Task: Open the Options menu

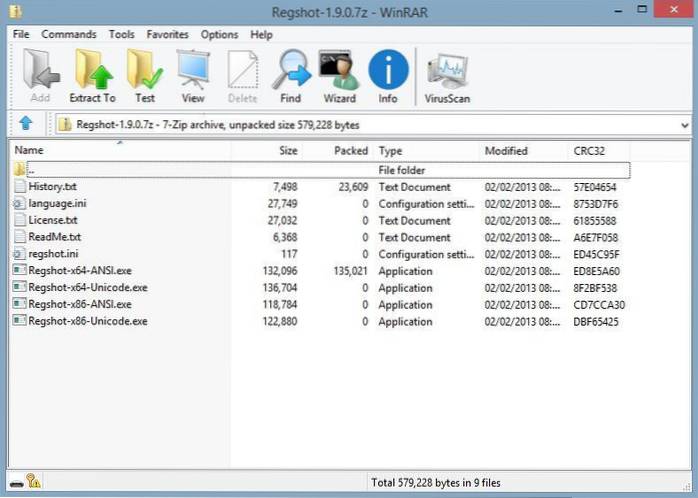Action: click(219, 34)
